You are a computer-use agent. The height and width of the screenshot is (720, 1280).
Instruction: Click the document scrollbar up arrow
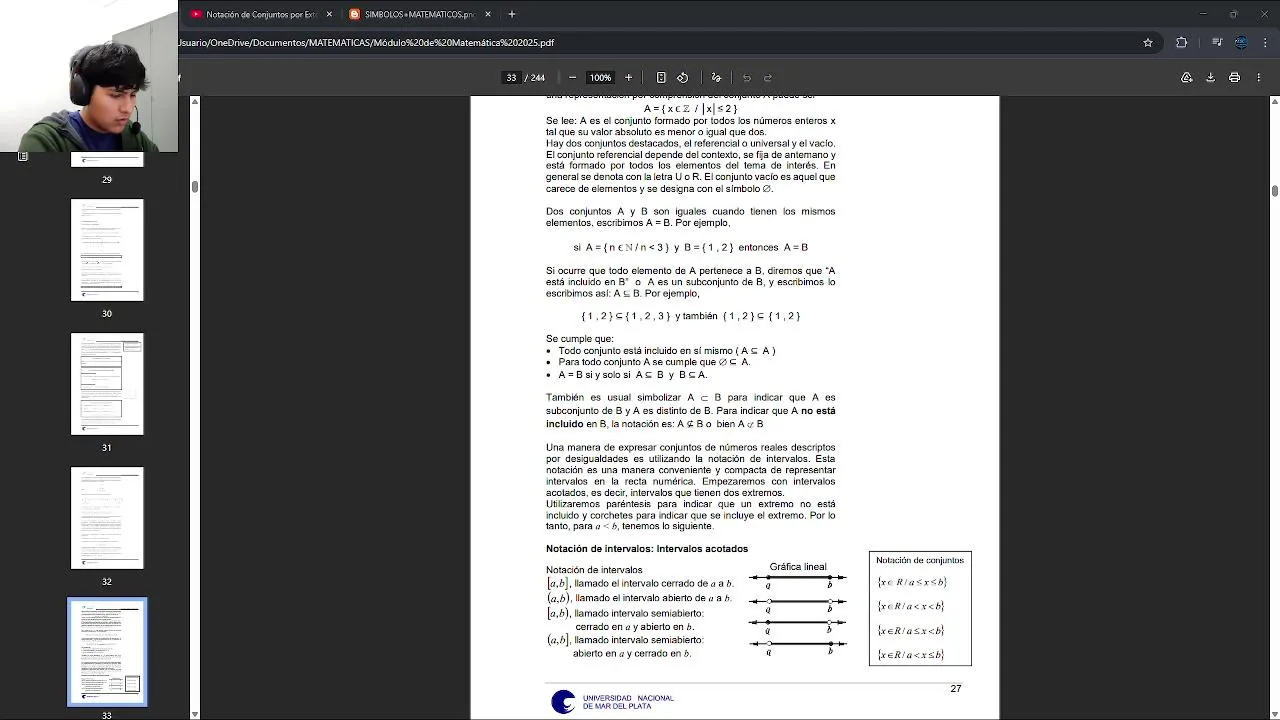click(1274, 101)
